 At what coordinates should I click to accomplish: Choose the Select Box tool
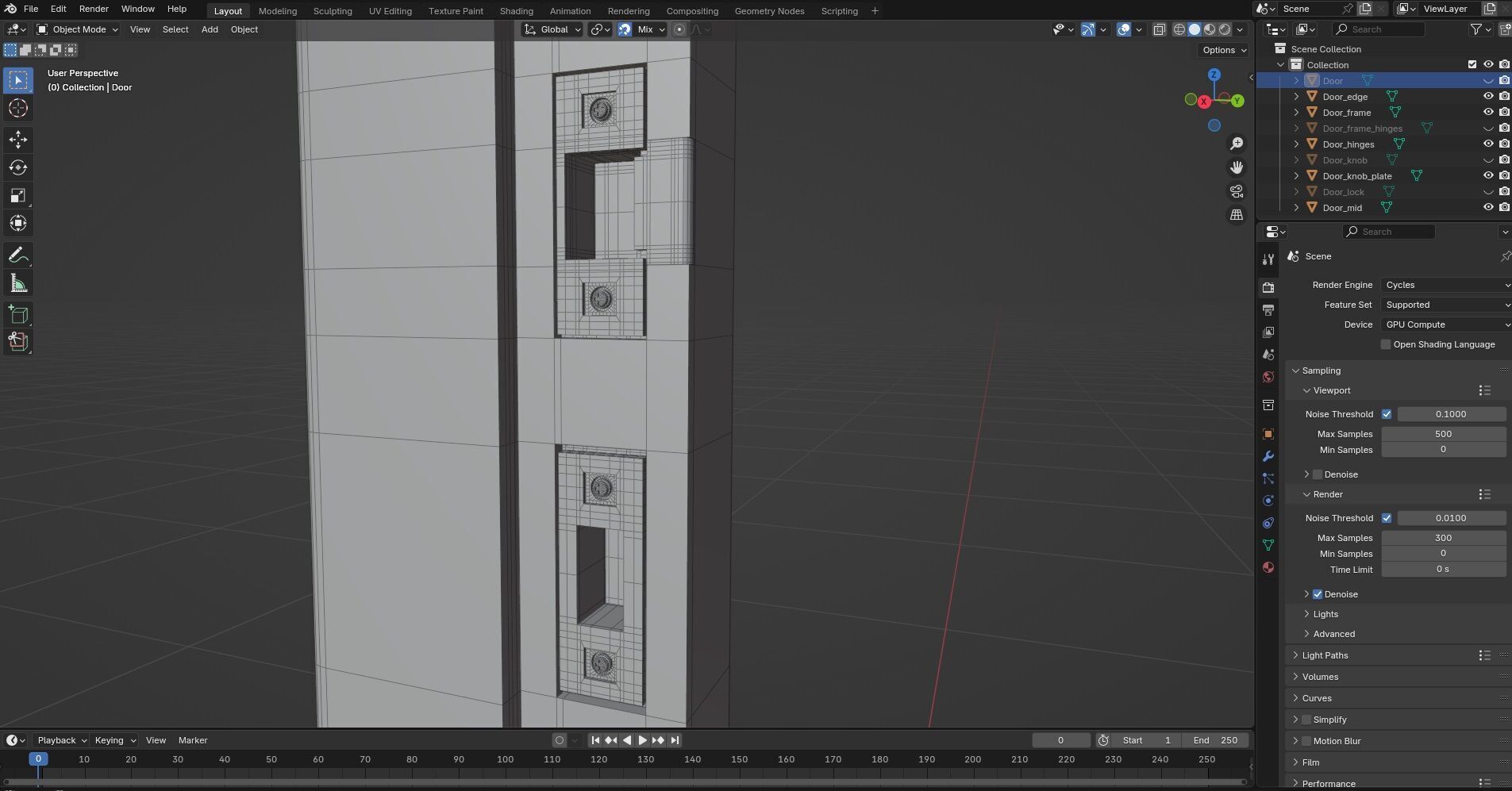pyautogui.click(x=18, y=80)
